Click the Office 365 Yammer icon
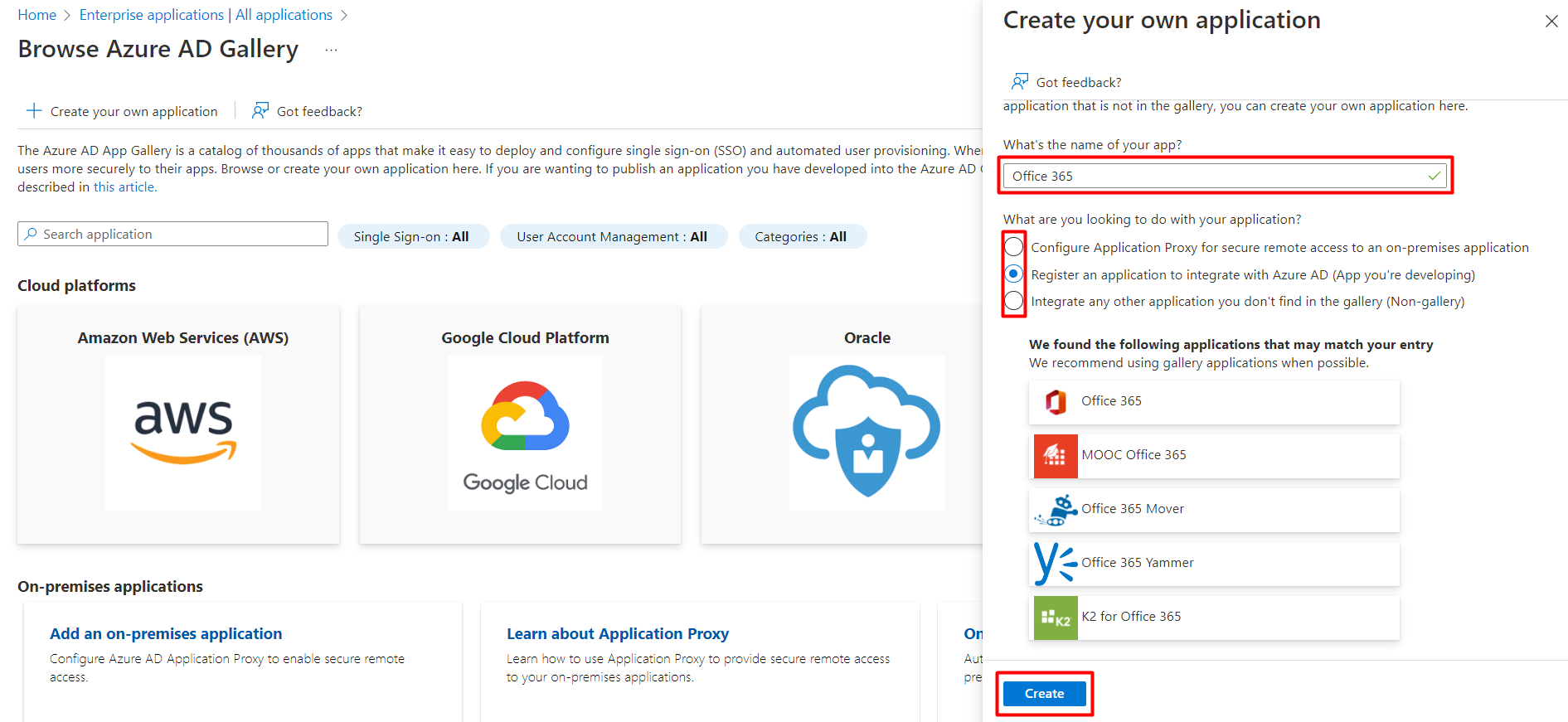This screenshot has height=722, width=1568. pyautogui.click(x=1056, y=564)
